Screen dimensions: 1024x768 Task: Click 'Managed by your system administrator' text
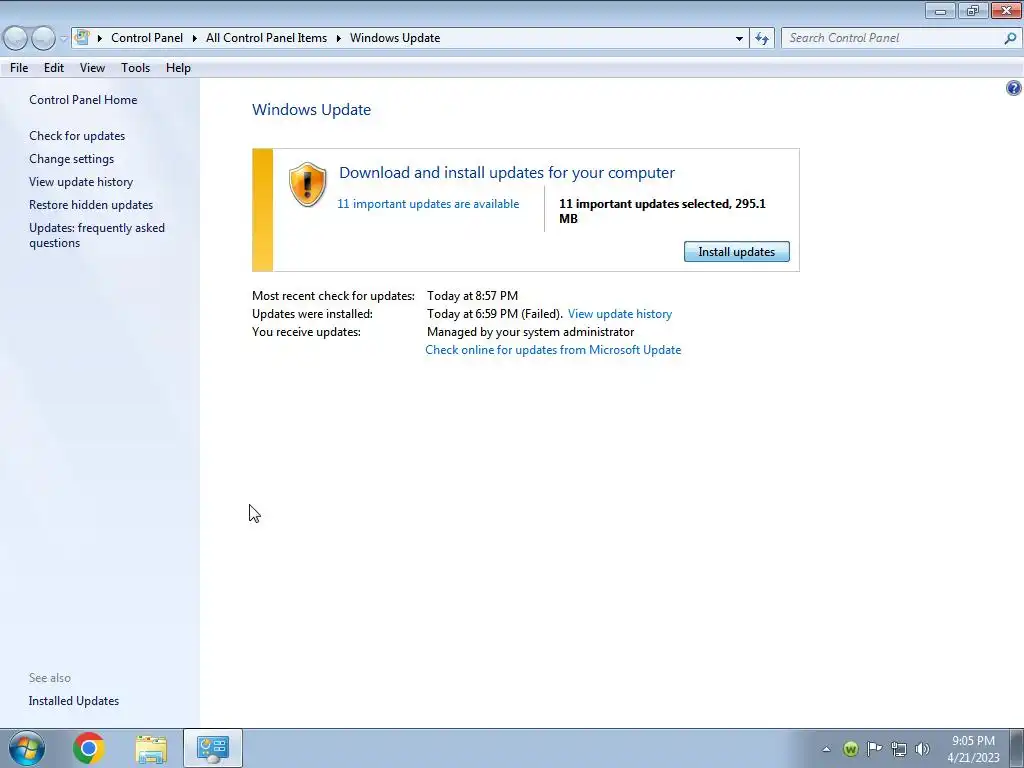click(x=530, y=332)
